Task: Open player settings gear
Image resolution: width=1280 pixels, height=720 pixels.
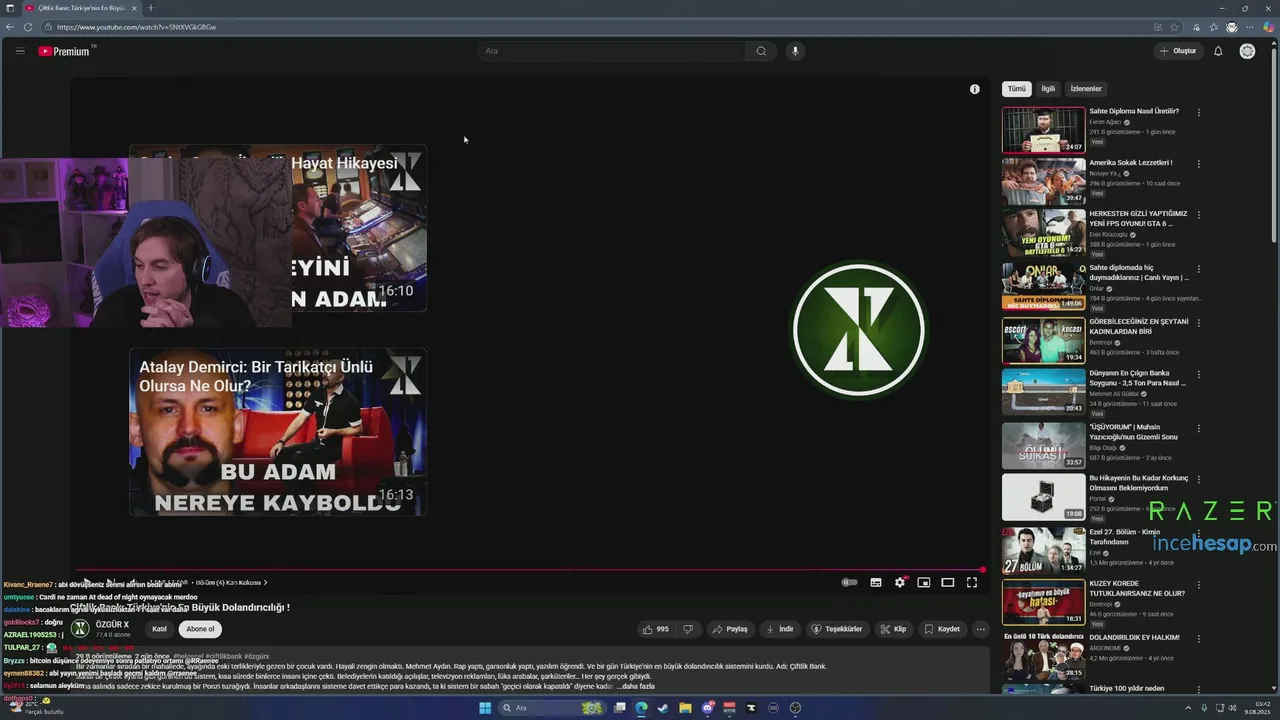Action: click(900, 582)
